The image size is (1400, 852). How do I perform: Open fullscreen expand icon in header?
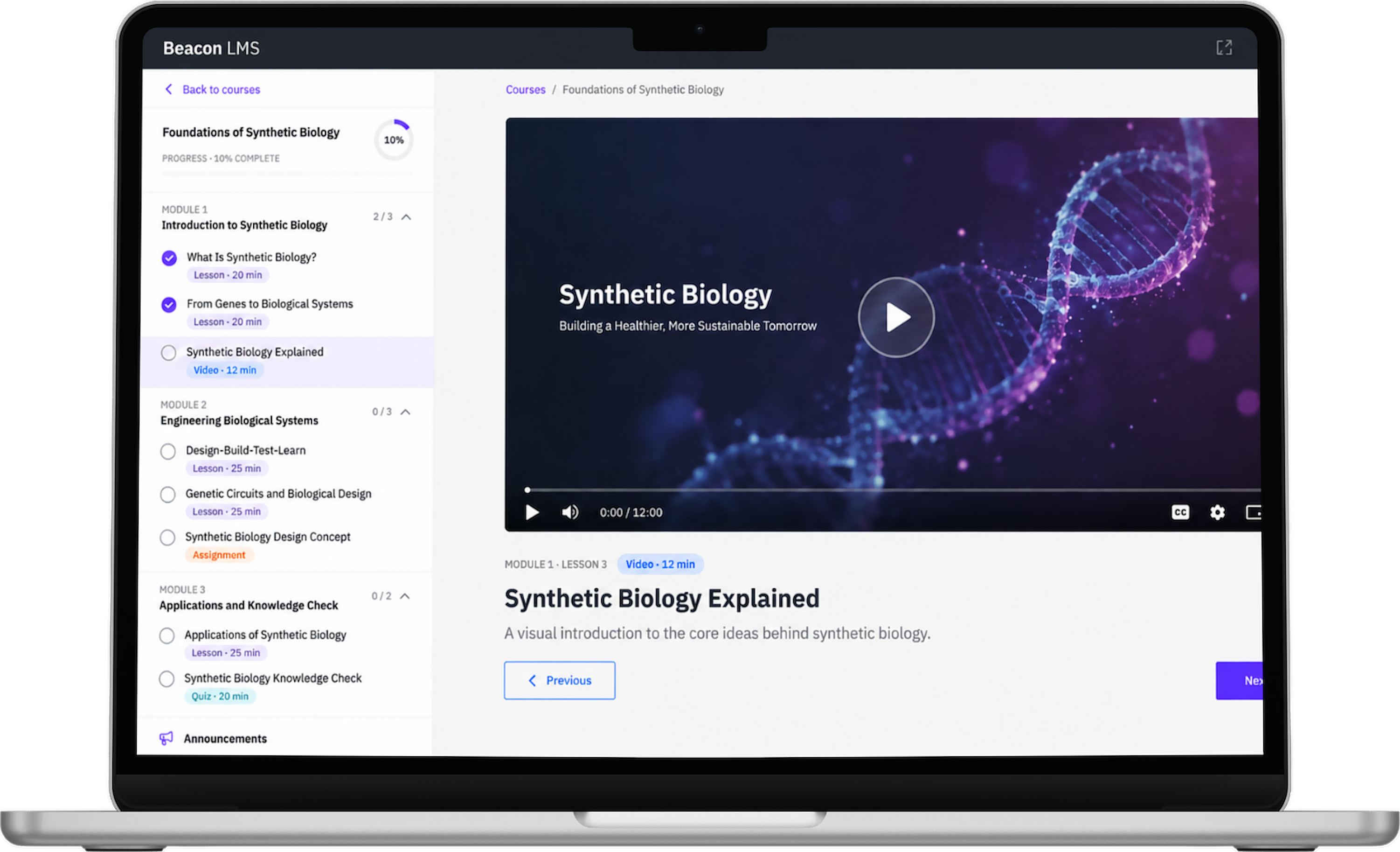[1224, 48]
